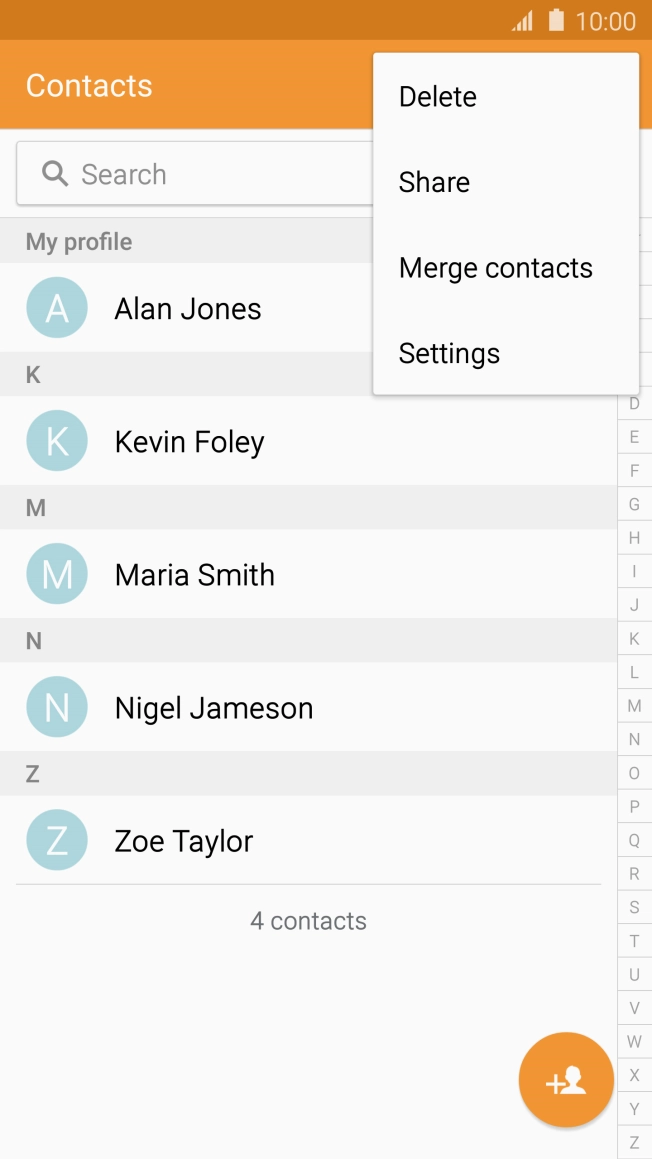Tap the add contact button
The height and width of the screenshot is (1159, 652).
coord(565,1080)
